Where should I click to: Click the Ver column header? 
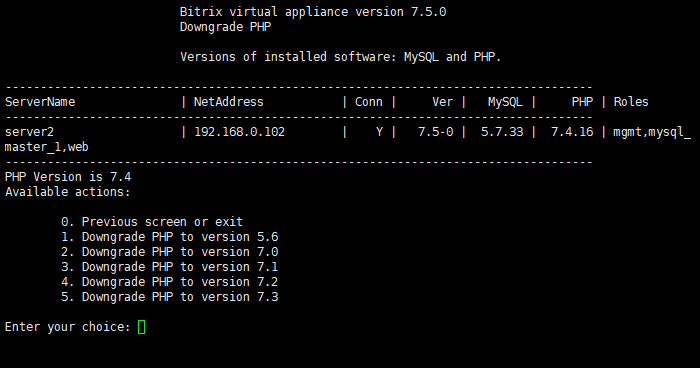pyautogui.click(x=442, y=102)
